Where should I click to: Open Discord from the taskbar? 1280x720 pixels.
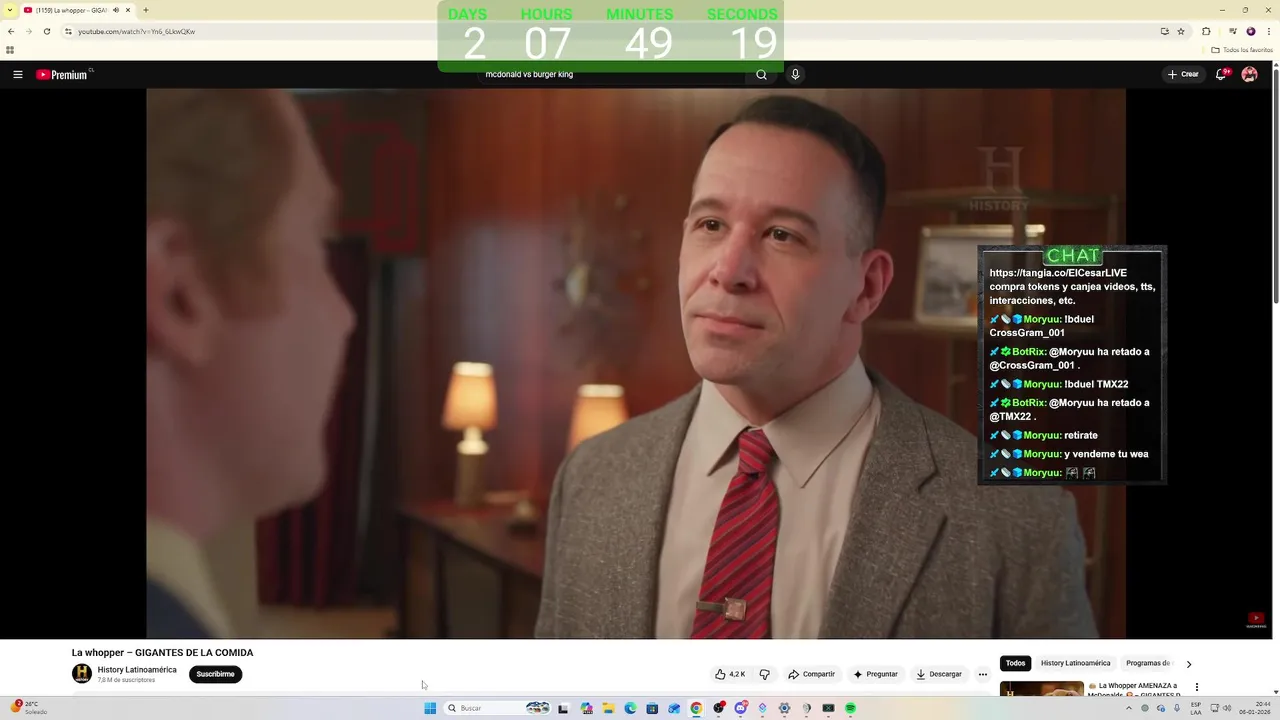click(x=740, y=708)
